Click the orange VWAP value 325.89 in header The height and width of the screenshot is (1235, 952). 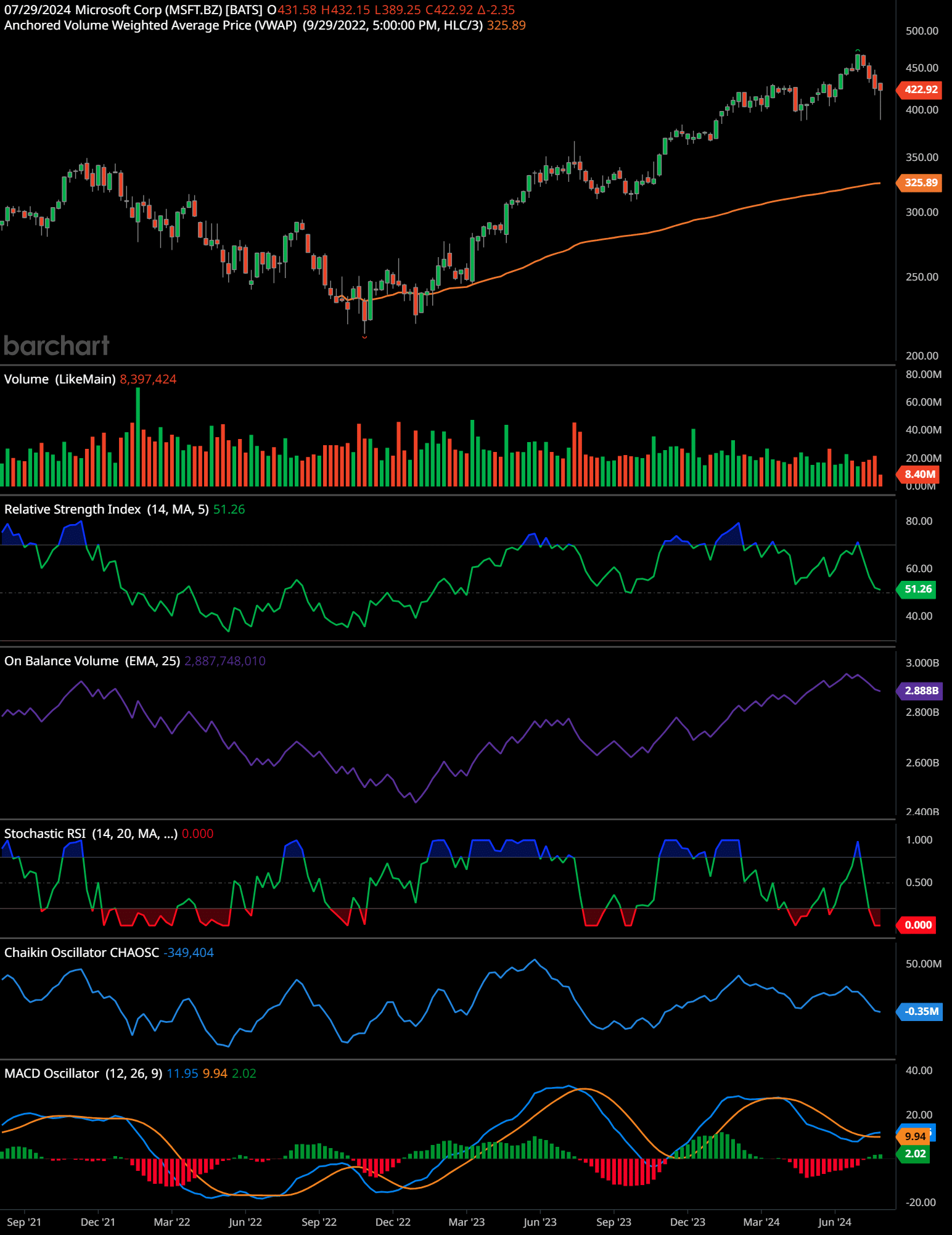coord(506,25)
